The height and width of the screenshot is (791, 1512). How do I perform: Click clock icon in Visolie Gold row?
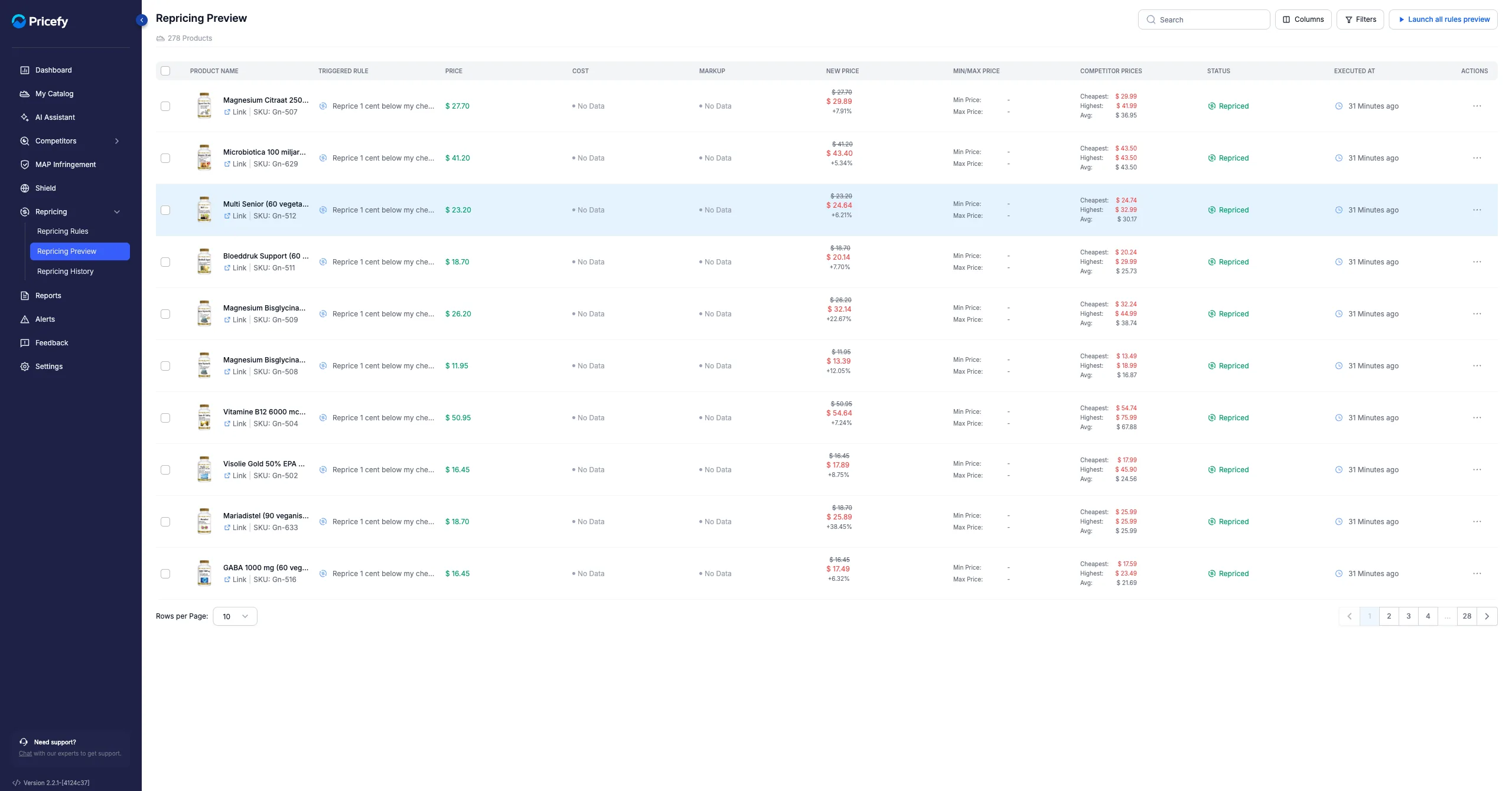pyautogui.click(x=1339, y=470)
